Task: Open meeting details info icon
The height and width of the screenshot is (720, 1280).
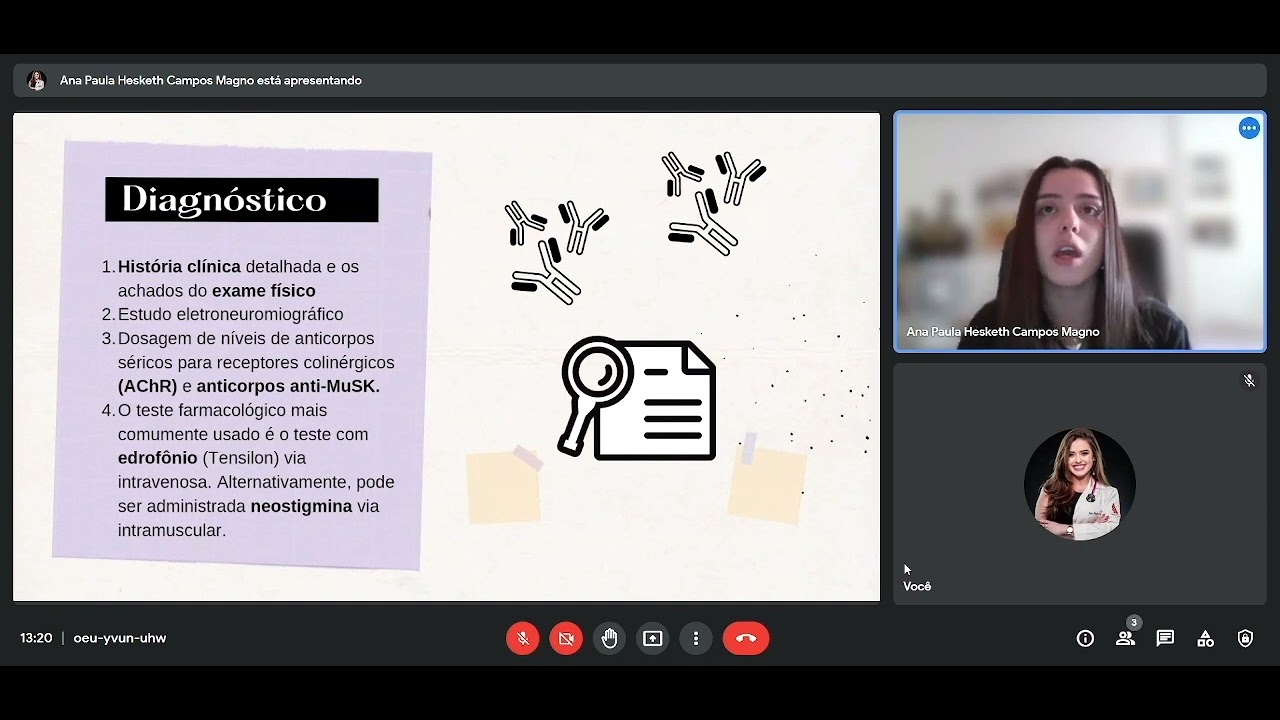Action: pyautogui.click(x=1085, y=638)
